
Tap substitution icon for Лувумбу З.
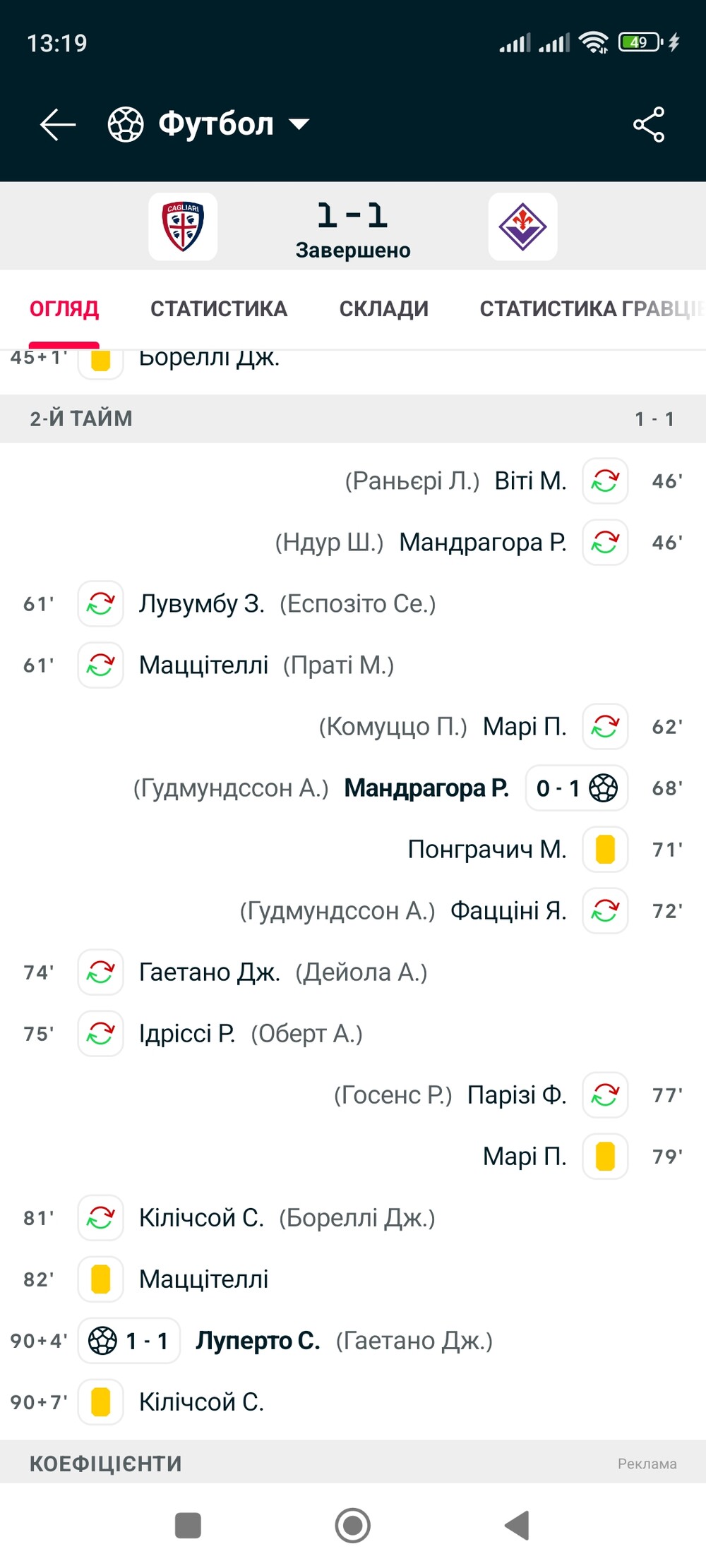101,603
